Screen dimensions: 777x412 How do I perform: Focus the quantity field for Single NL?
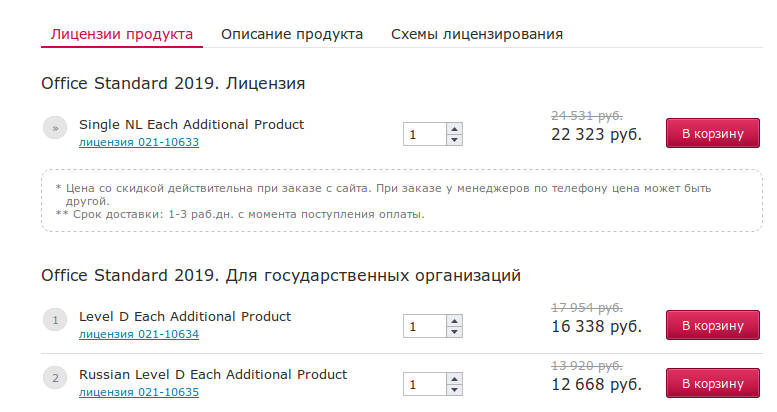point(425,134)
